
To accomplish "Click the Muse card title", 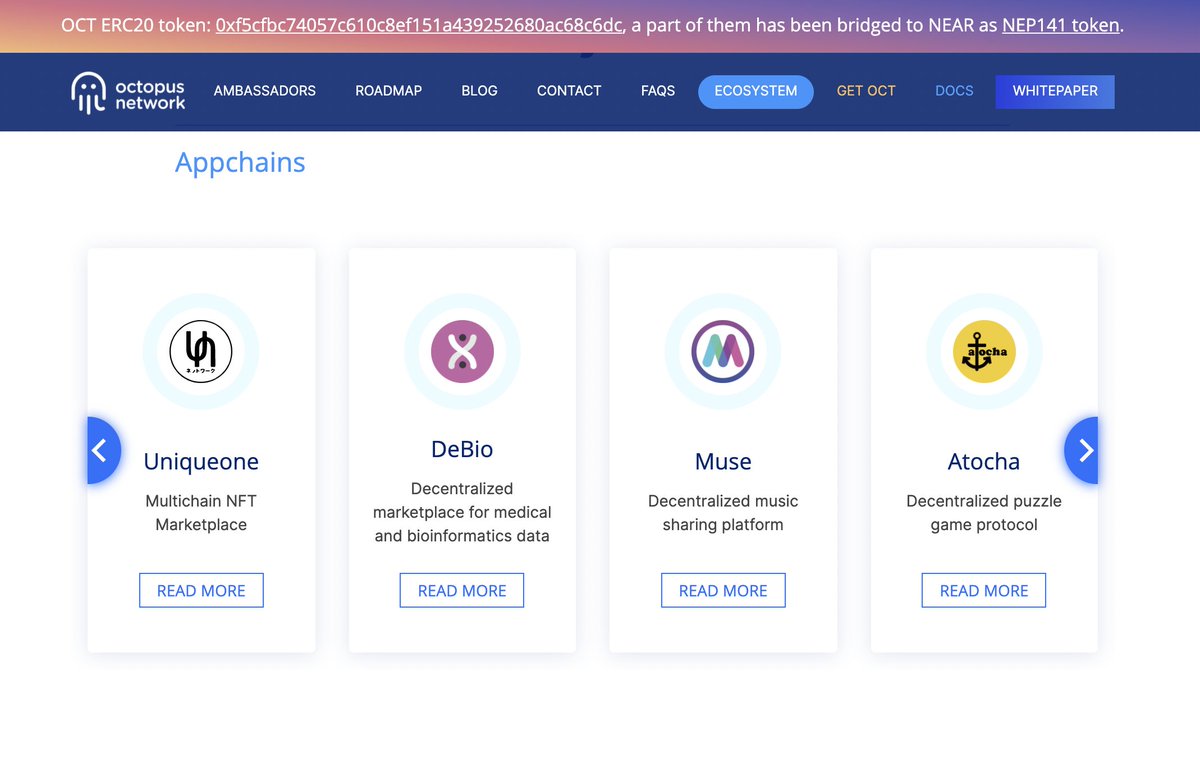I will (723, 462).
